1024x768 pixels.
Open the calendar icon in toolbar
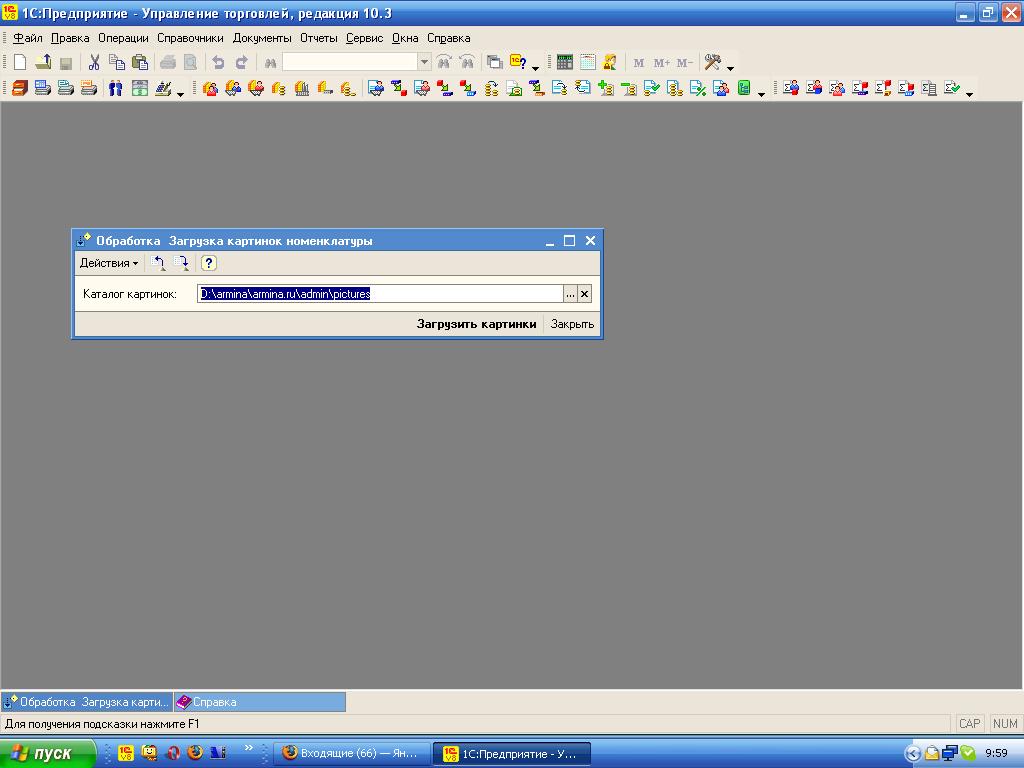tap(588, 63)
